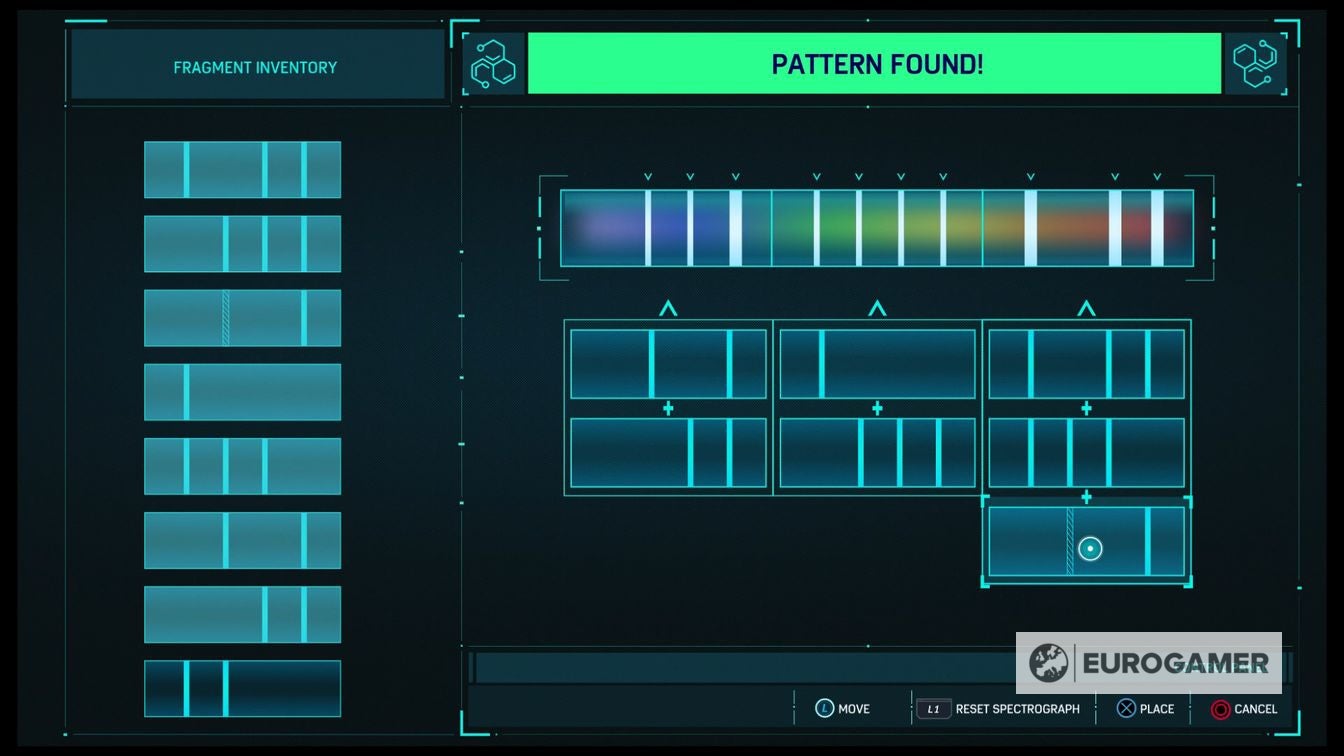This screenshot has height=756, width=1344.
Task: Select the top fragment in the inventory
Action: point(242,169)
